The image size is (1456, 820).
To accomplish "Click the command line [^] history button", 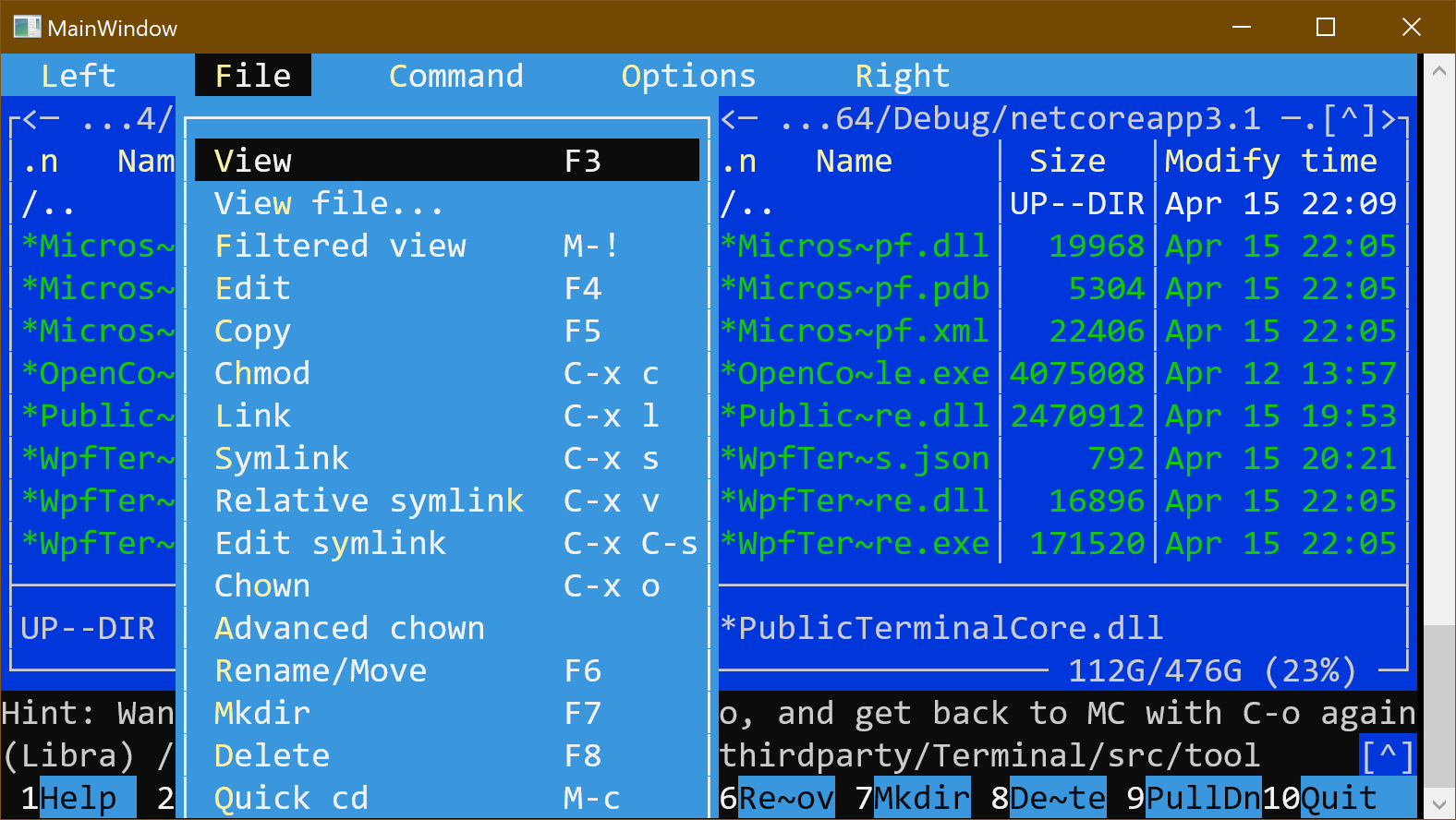I will click(1387, 756).
